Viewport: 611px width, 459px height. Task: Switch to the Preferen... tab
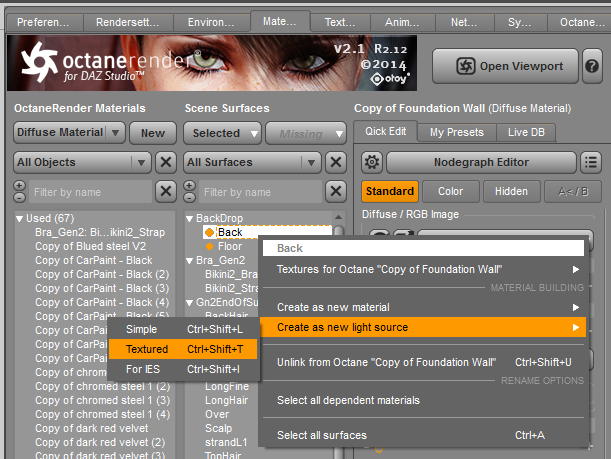(x=44, y=23)
